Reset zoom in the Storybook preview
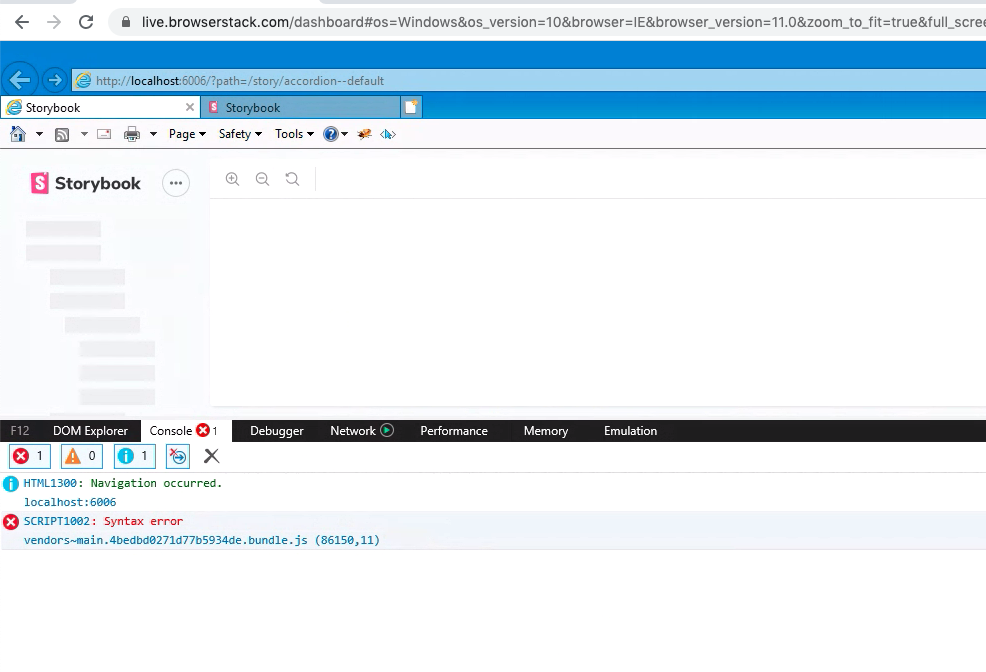This screenshot has height=672, width=986. point(292,179)
